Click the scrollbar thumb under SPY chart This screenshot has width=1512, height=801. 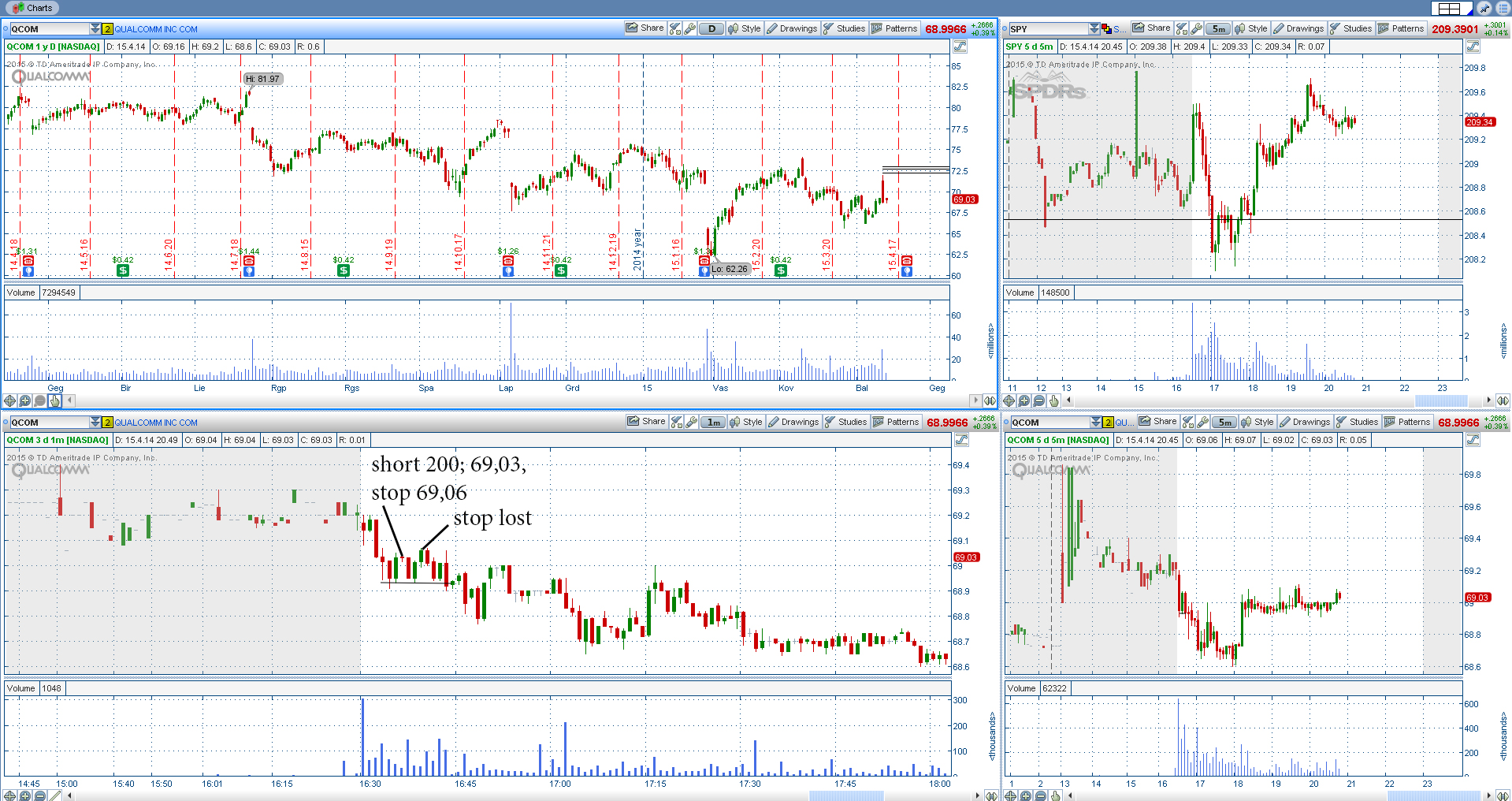coord(1441,400)
